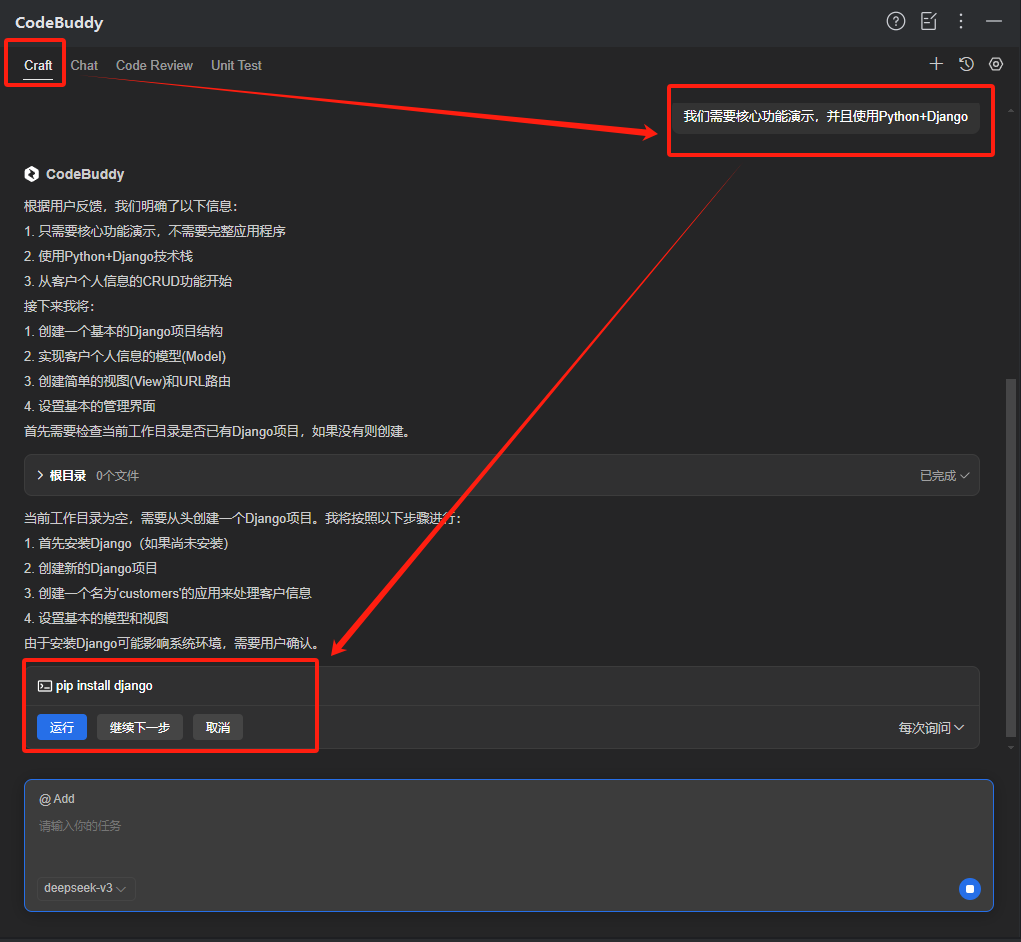This screenshot has width=1021, height=942.
Task: Open the 每次询问 ask-every-time dropdown
Action: click(x=931, y=728)
